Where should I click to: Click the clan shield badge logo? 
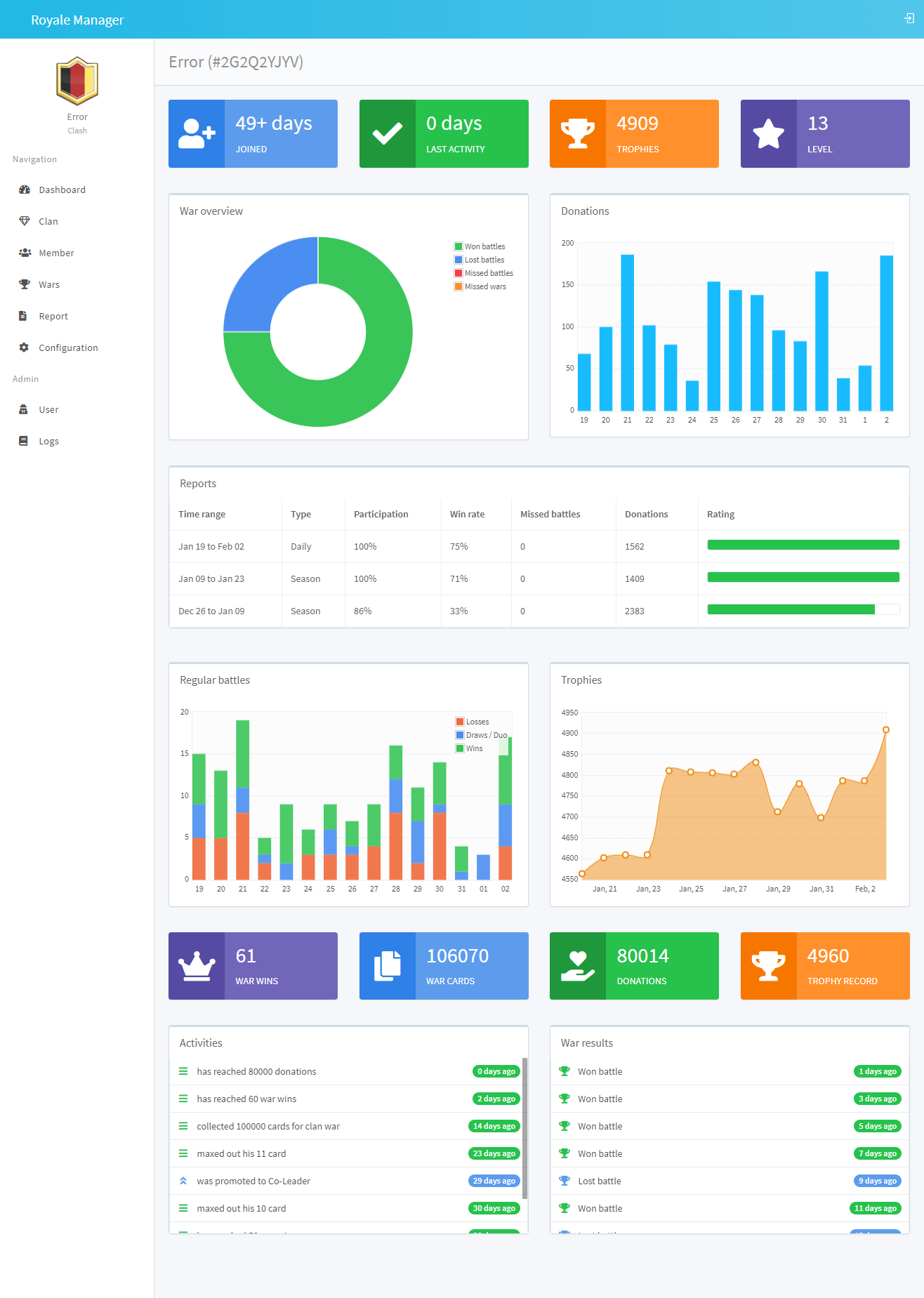click(x=77, y=81)
